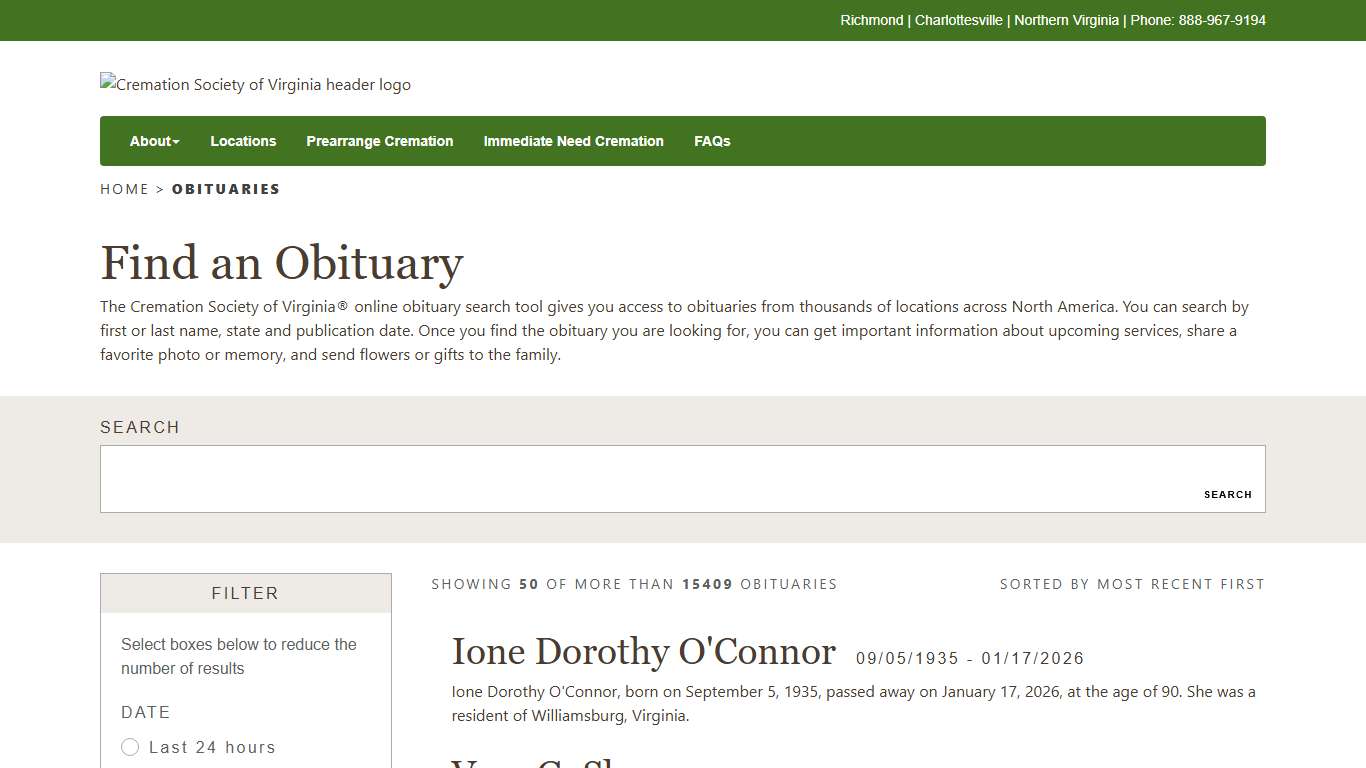Image resolution: width=1366 pixels, height=768 pixels.
Task: Select FAQs in the navigation bar
Action: point(712,141)
